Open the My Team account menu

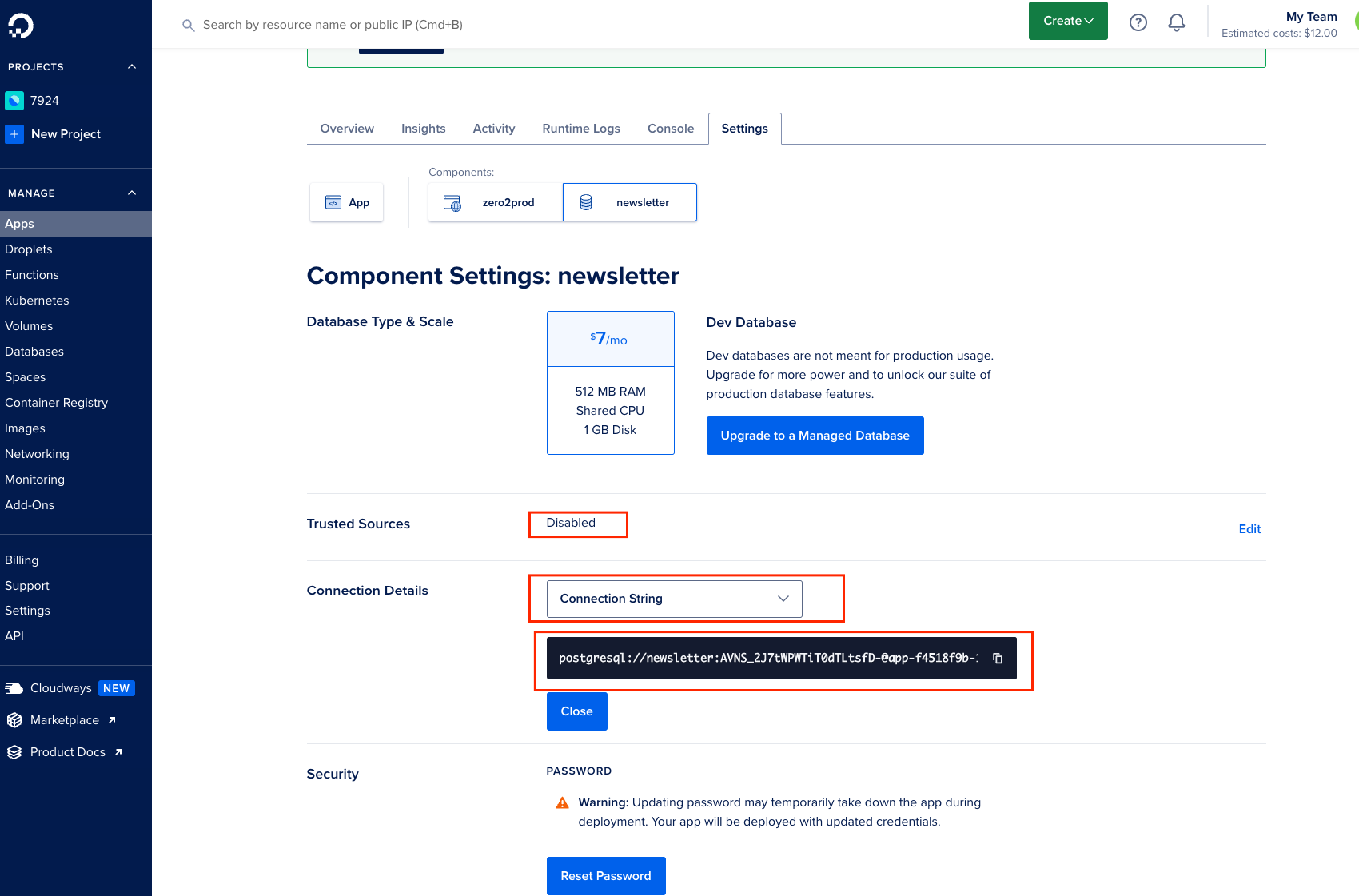(x=1279, y=24)
